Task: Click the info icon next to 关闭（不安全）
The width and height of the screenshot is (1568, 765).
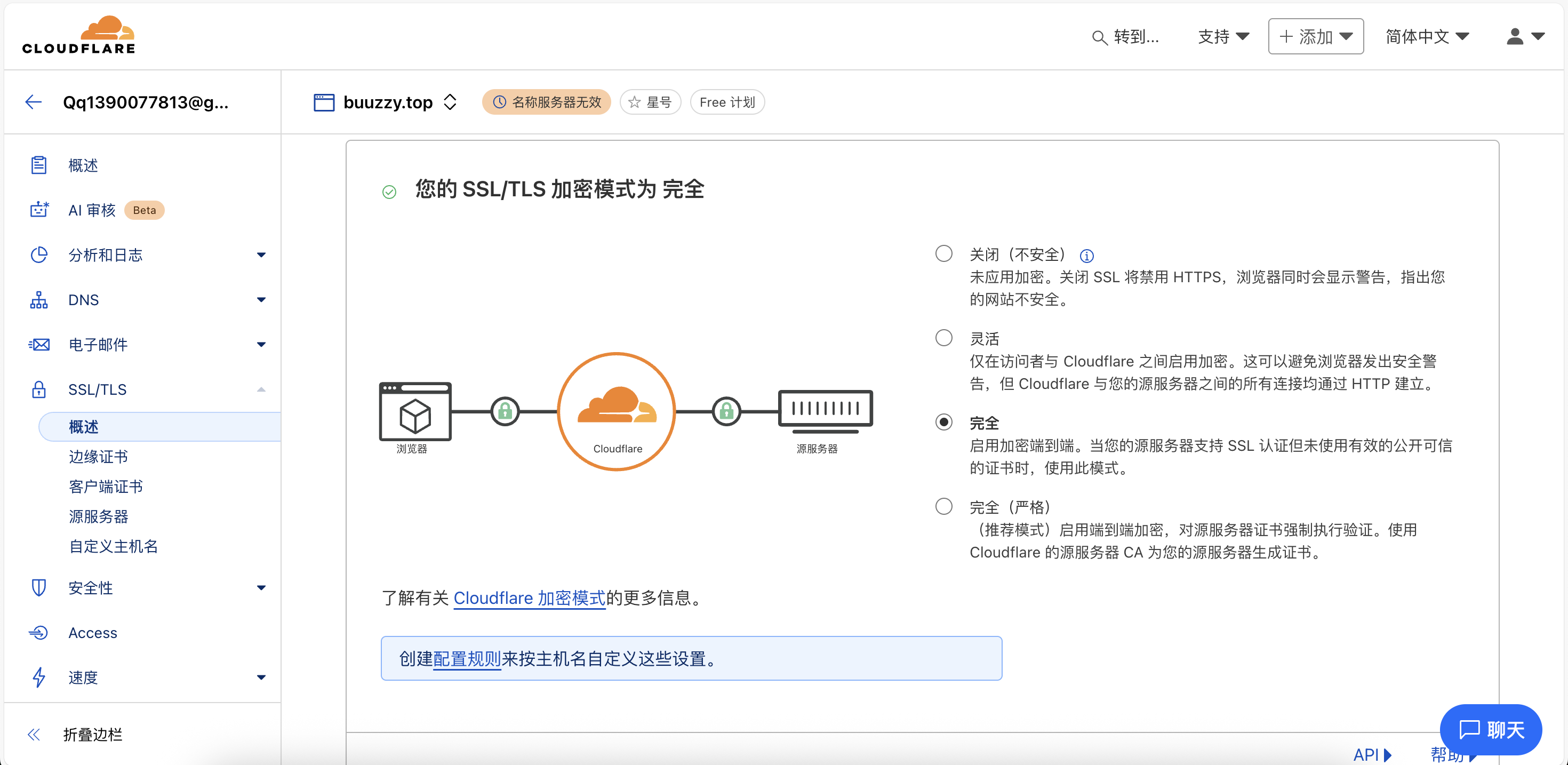Action: pos(1086,256)
